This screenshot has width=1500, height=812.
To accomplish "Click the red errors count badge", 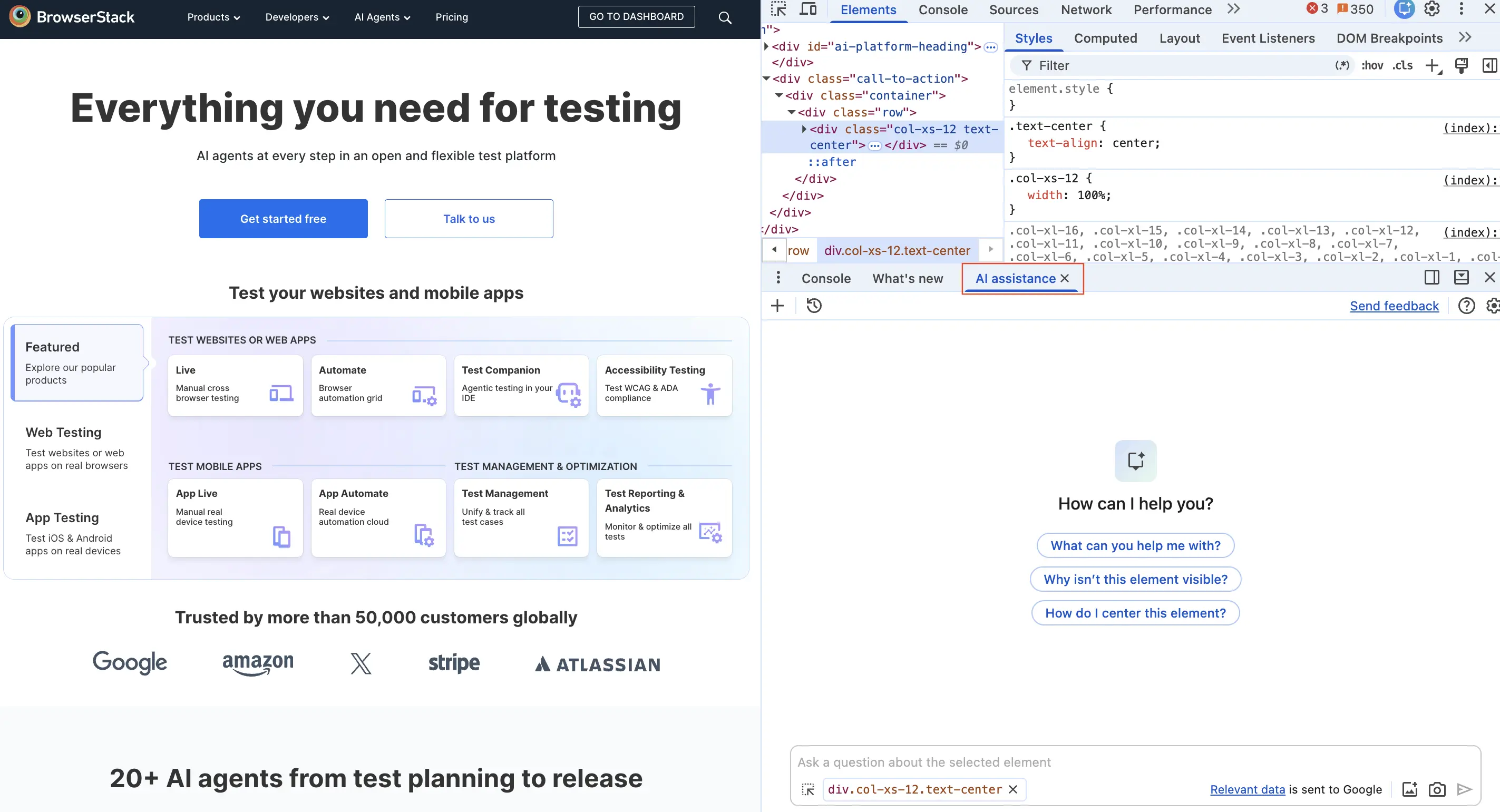I will (1317, 9).
